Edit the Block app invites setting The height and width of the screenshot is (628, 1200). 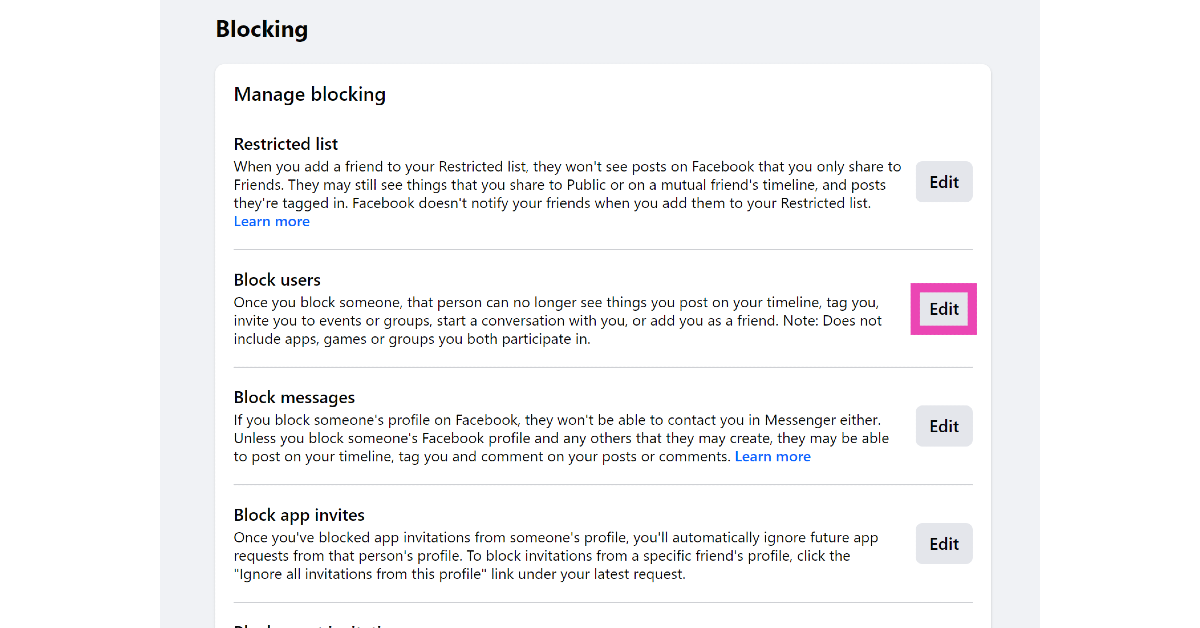tap(944, 544)
